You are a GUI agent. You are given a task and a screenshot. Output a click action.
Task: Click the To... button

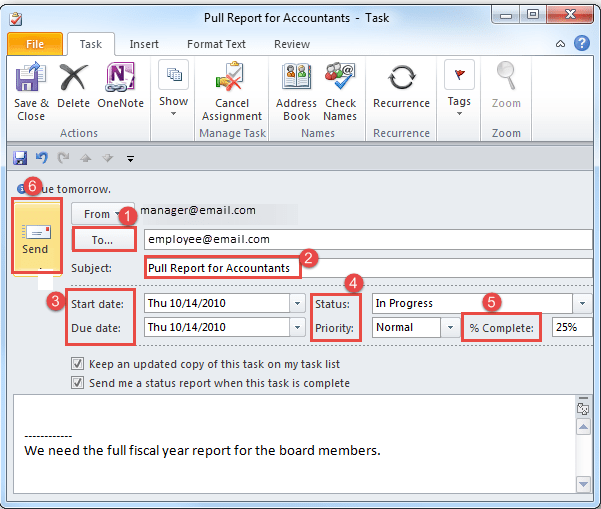click(103, 240)
